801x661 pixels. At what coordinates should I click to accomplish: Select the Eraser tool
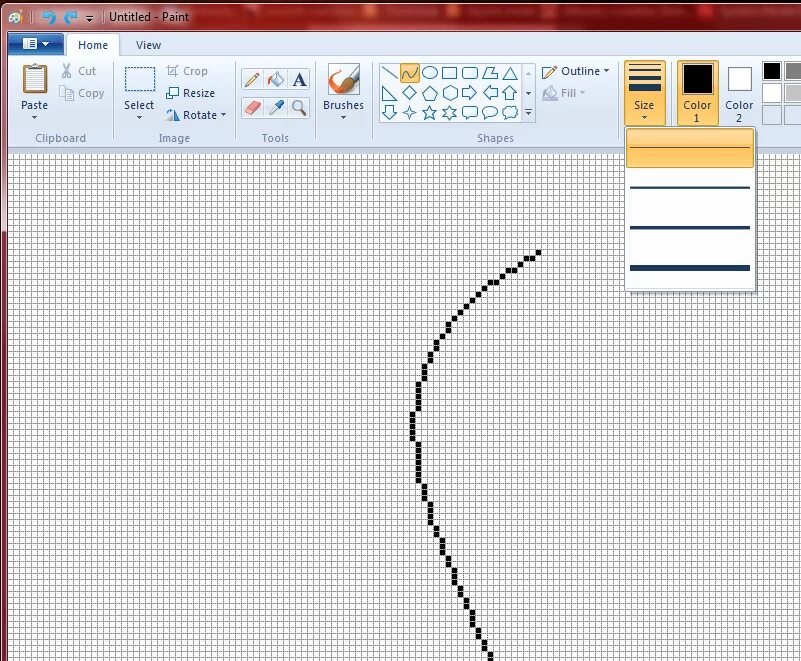pyautogui.click(x=252, y=108)
